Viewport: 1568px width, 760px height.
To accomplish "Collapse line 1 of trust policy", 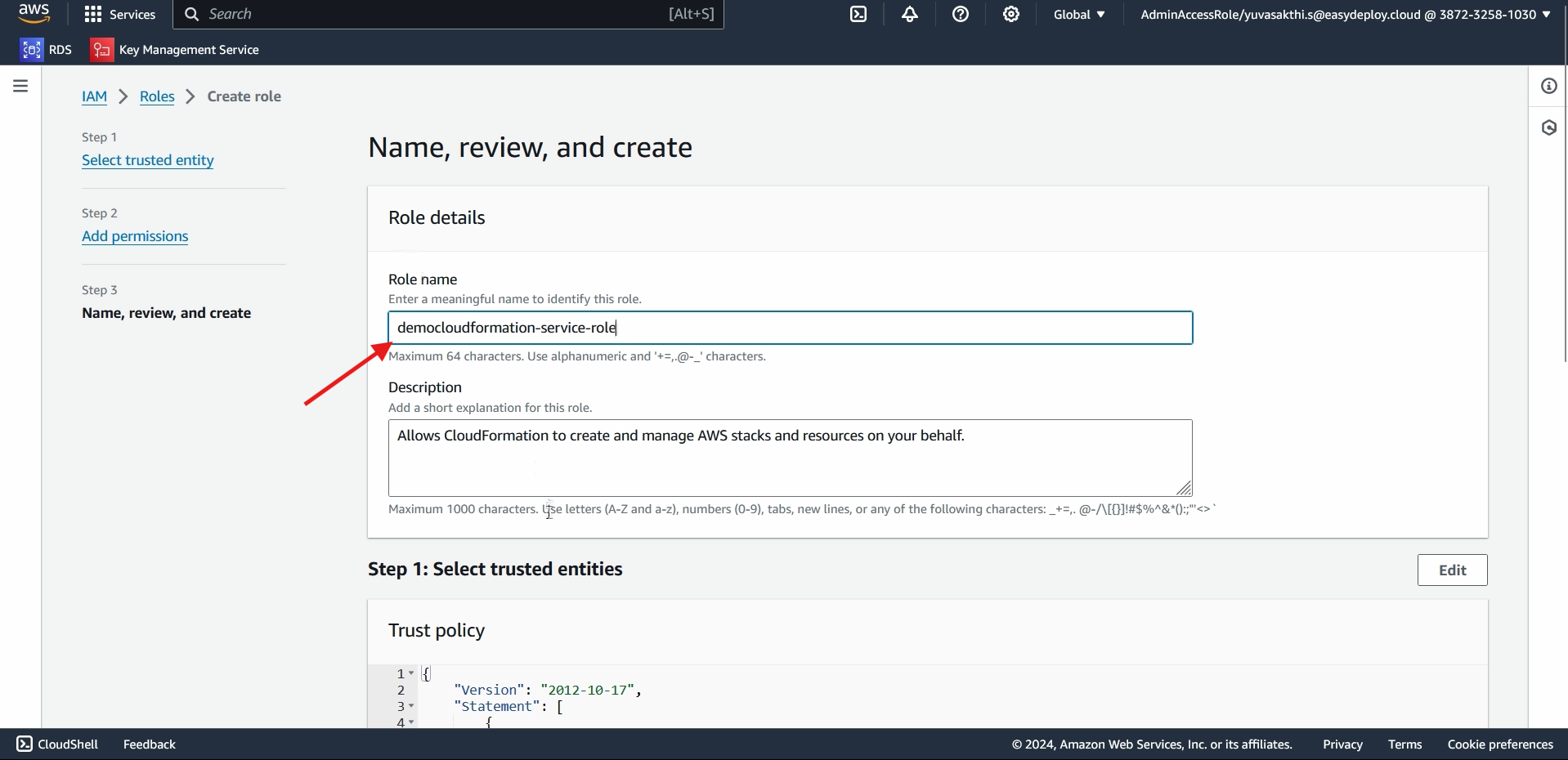I will (411, 673).
